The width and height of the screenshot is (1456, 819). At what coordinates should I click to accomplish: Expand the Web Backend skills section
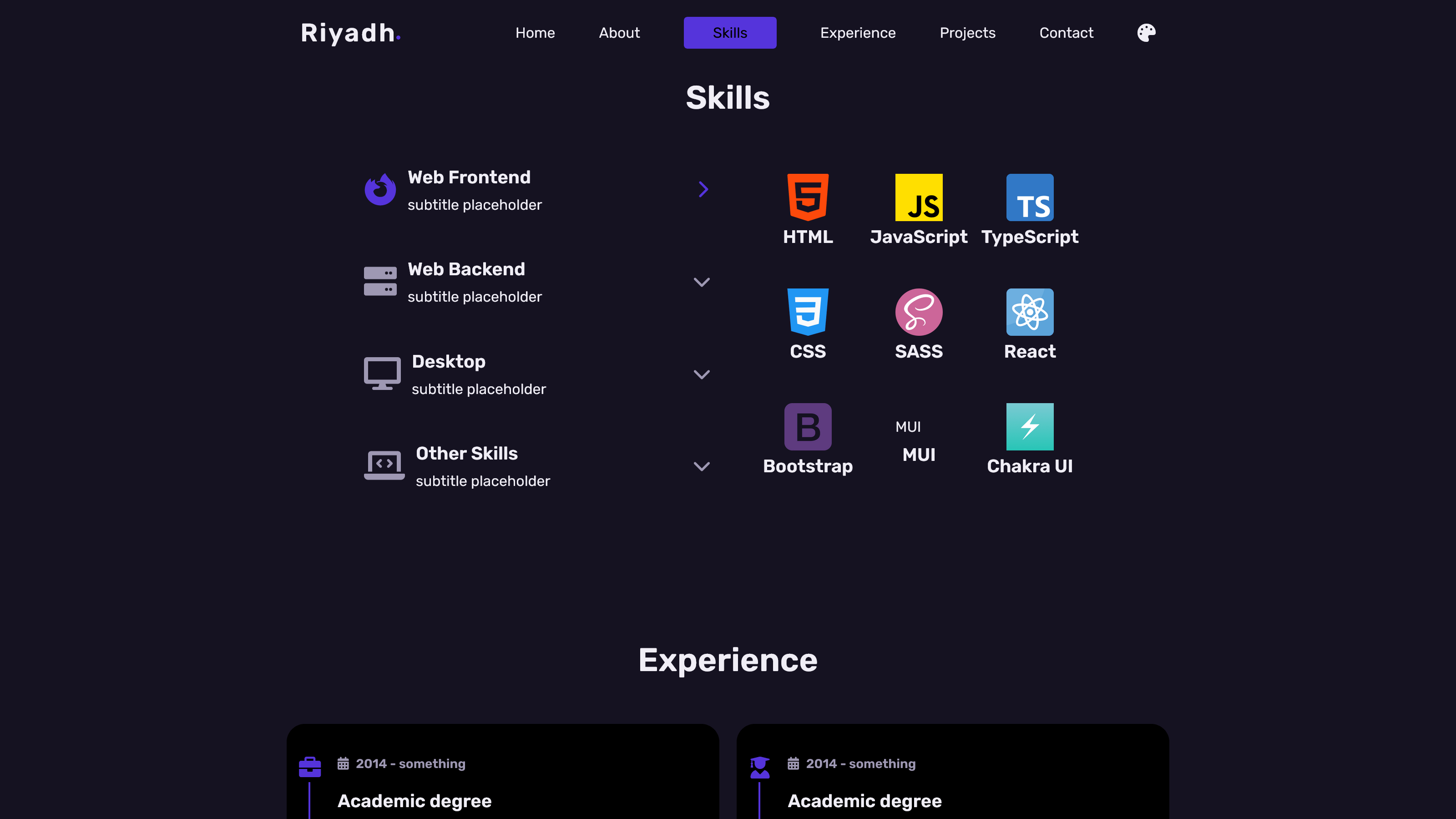click(x=701, y=281)
